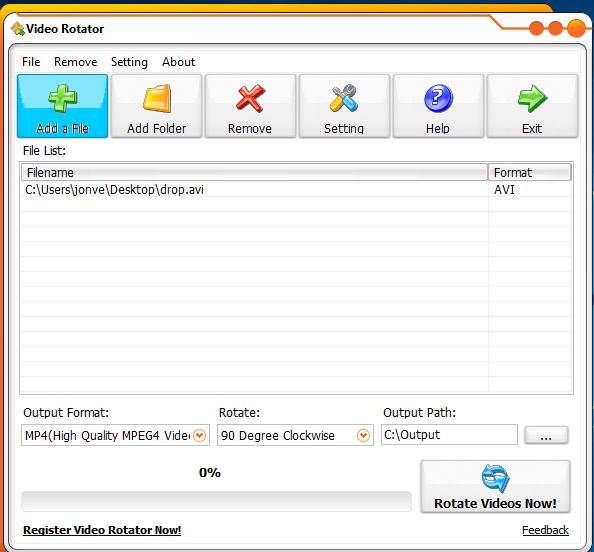Click the green arrow Exit icon
This screenshot has width=594, height=552.
point(532,99)
